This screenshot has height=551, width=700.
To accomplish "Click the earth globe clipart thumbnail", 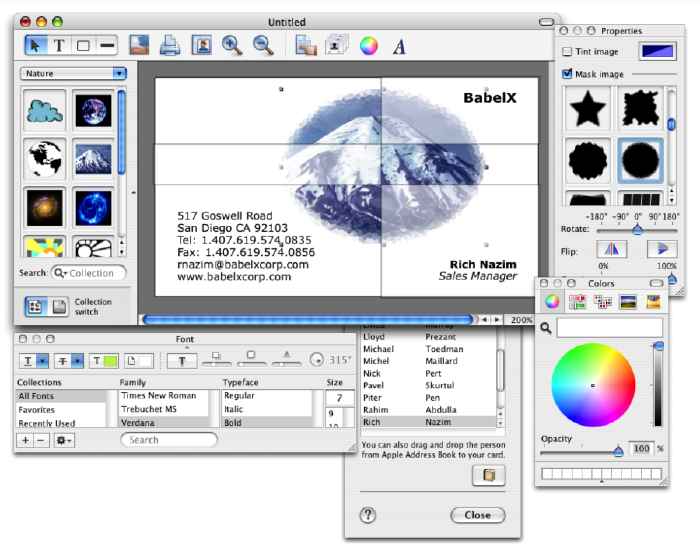I will [92, 111].
